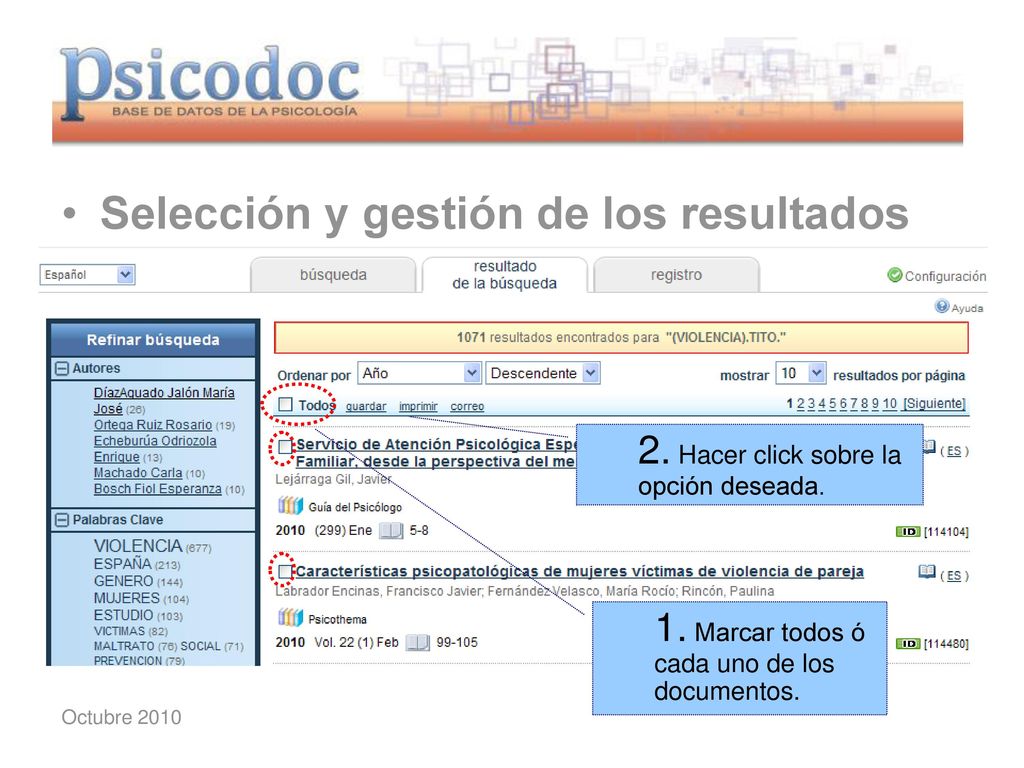
Task: Click the green ID badge for 114480
Action: tap(908, 644)
